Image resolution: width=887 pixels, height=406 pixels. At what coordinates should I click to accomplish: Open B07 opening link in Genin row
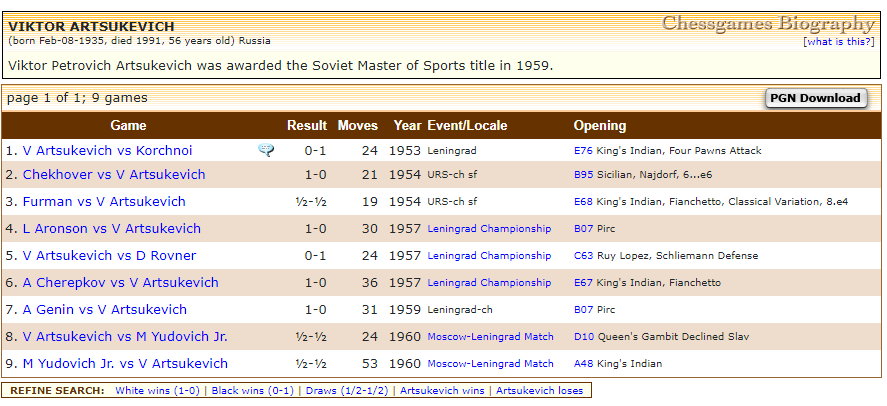coord(583,310)
